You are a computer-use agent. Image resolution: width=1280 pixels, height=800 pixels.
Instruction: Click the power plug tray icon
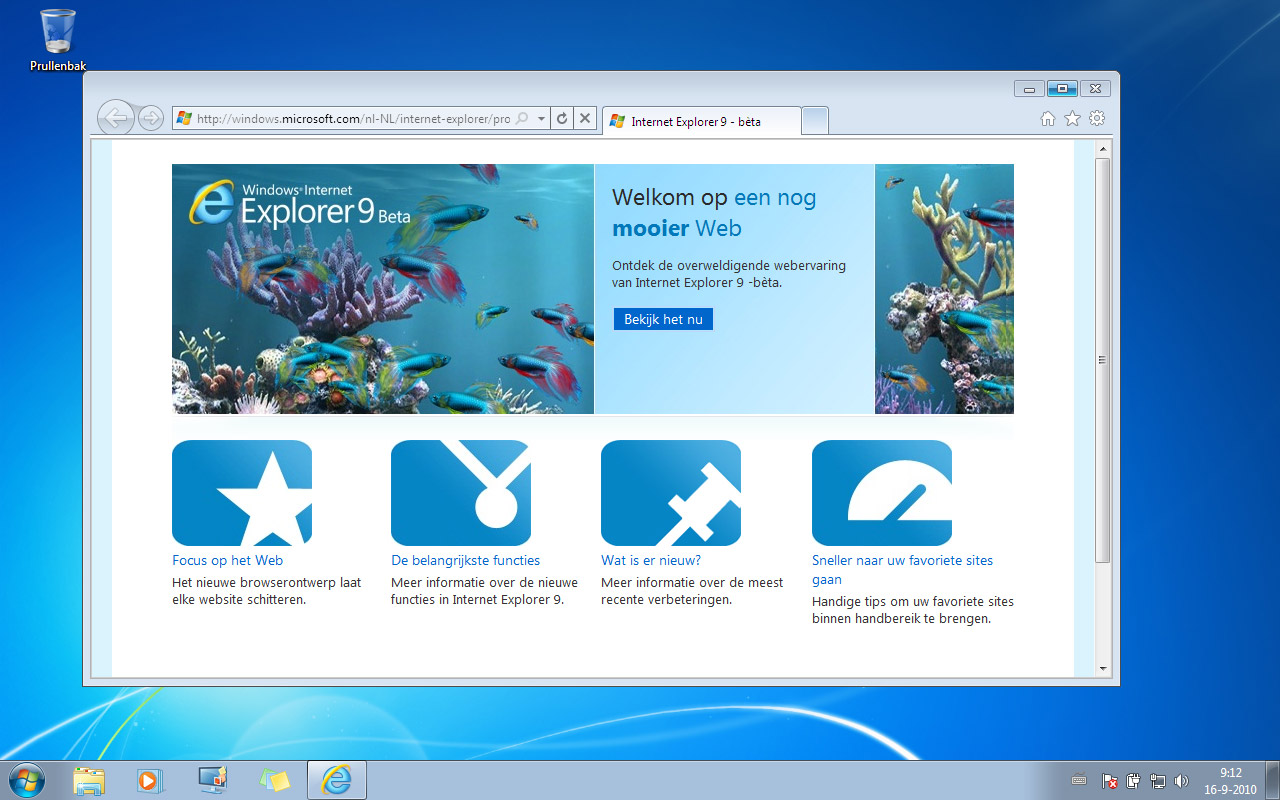click(1134, 781)
